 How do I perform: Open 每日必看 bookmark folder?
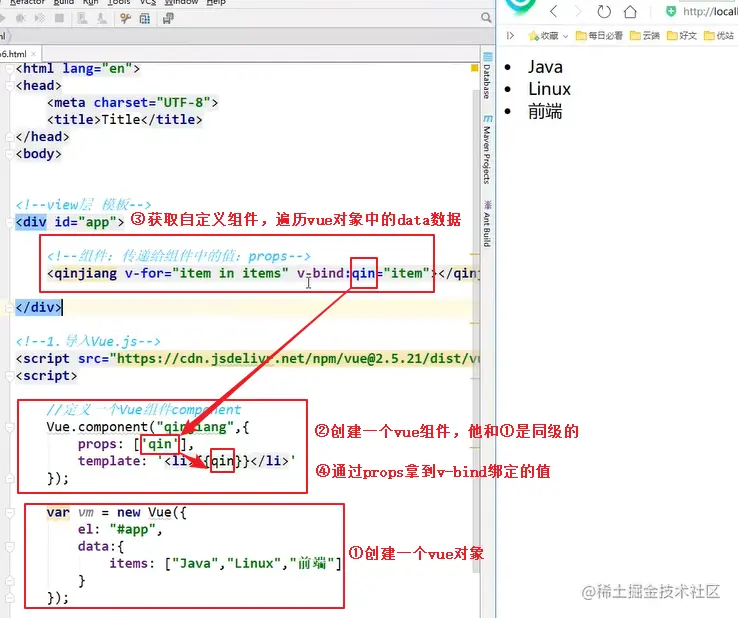coord(599,36)
